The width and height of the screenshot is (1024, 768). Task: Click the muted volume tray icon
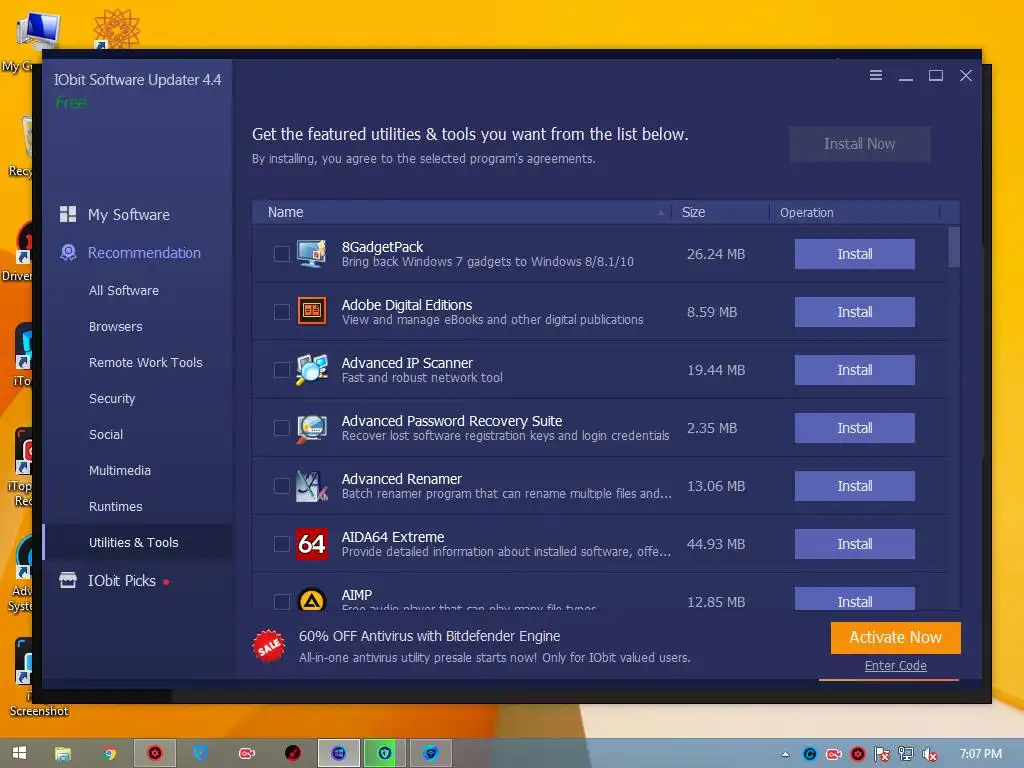(929, 754)
